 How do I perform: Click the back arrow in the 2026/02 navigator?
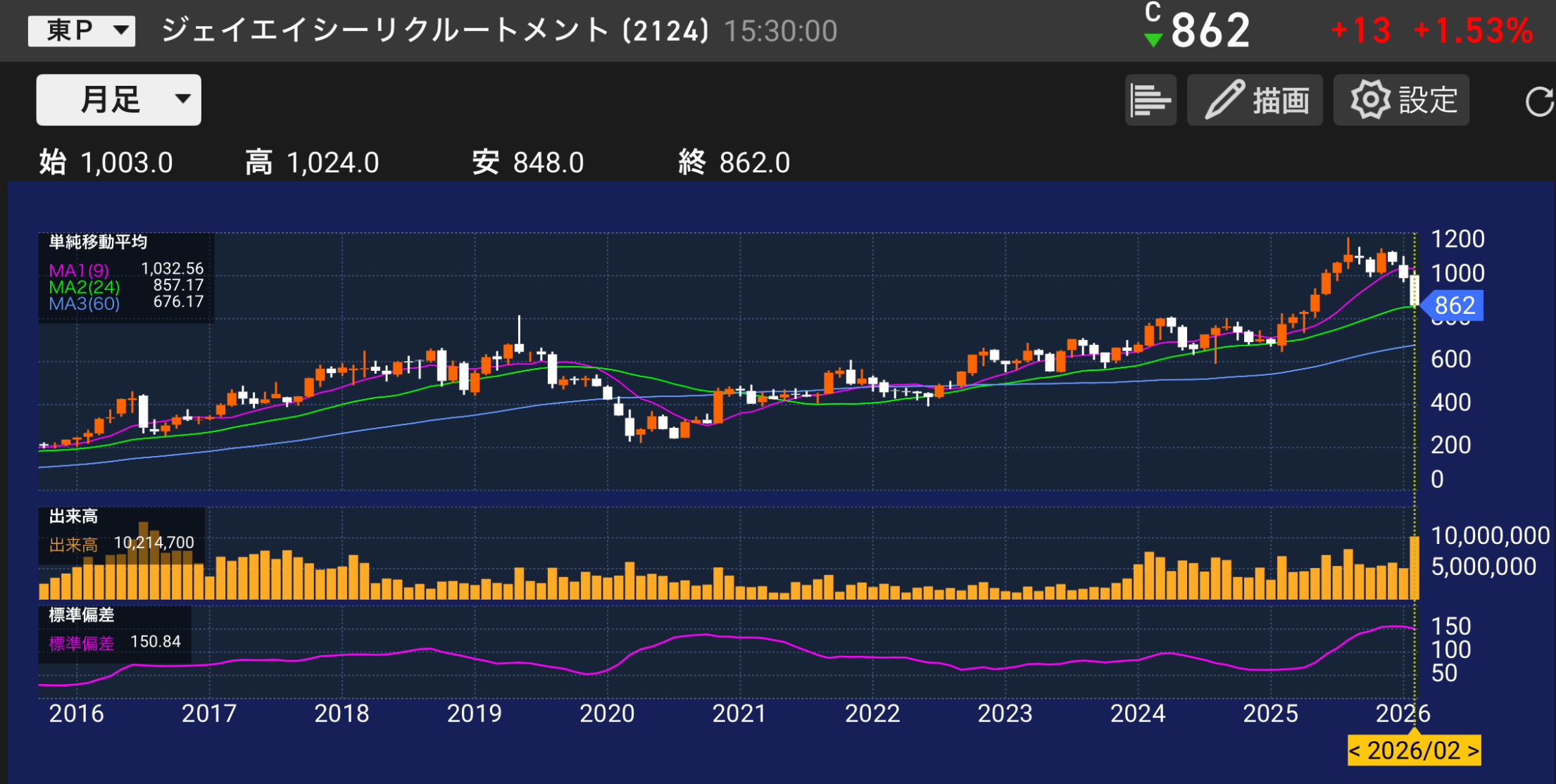coord(1355,751)
